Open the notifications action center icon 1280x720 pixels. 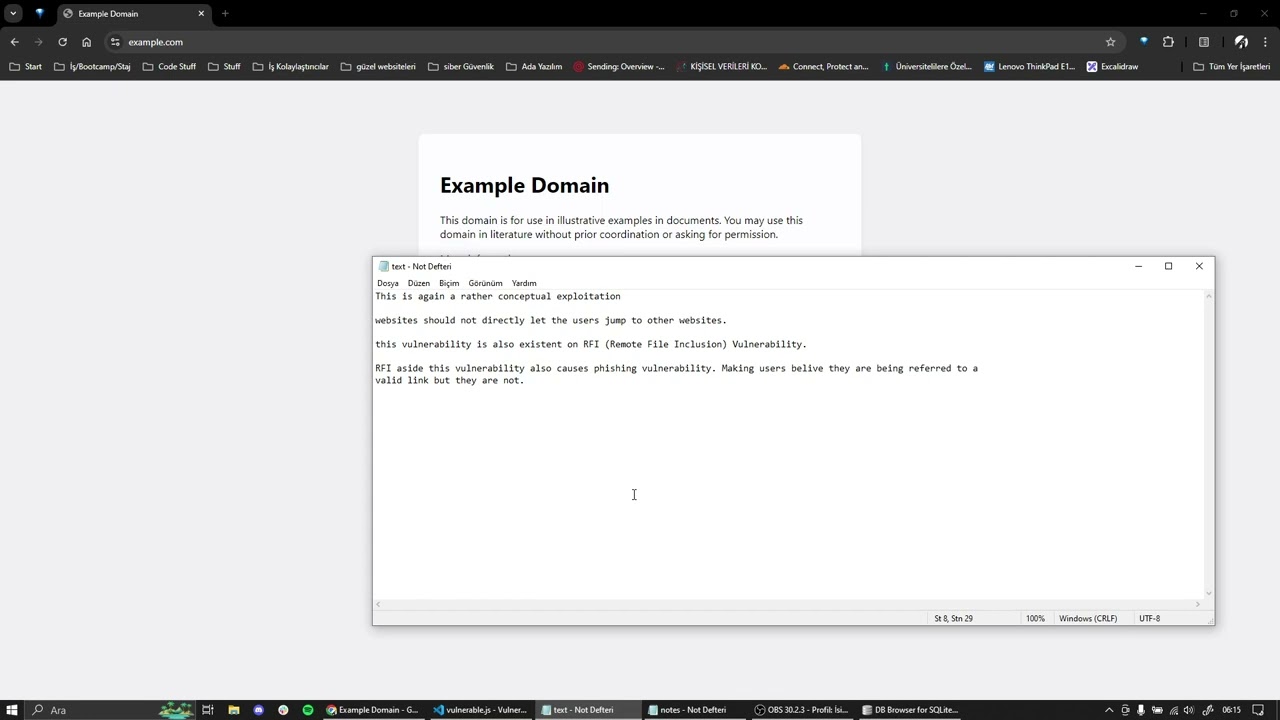click(1258, 710)
